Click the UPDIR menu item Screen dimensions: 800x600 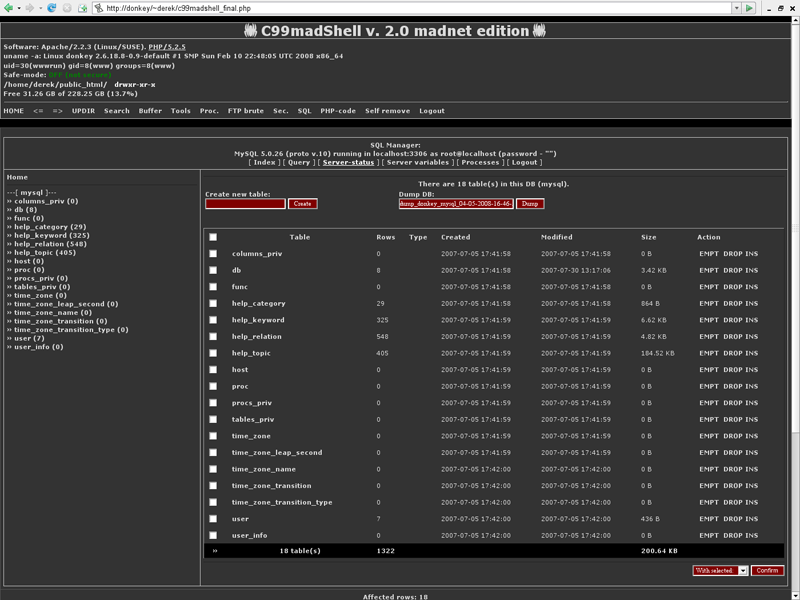point(83,111)
